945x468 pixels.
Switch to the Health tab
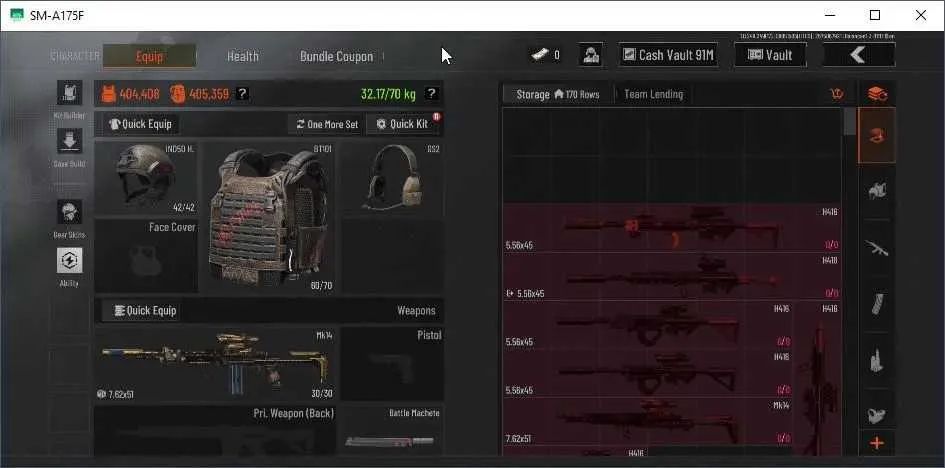243,57
